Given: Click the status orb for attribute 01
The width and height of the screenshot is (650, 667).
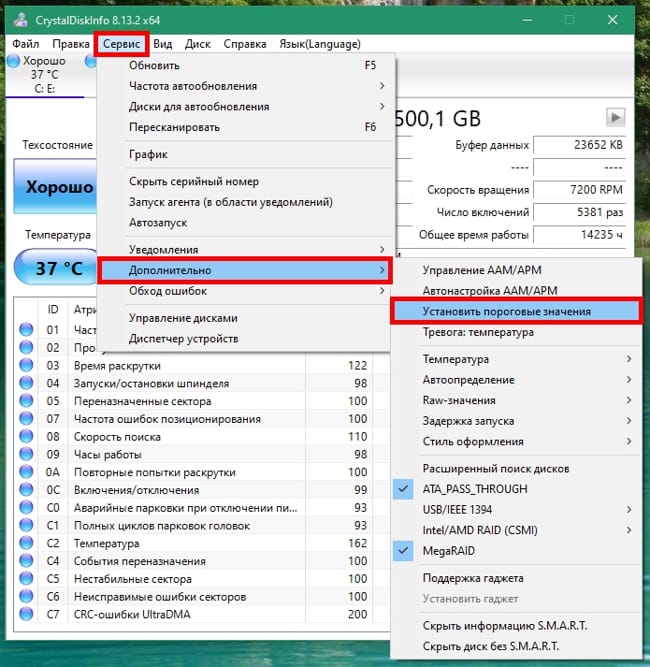Looking at the screenshot, I should click(26, 330).
